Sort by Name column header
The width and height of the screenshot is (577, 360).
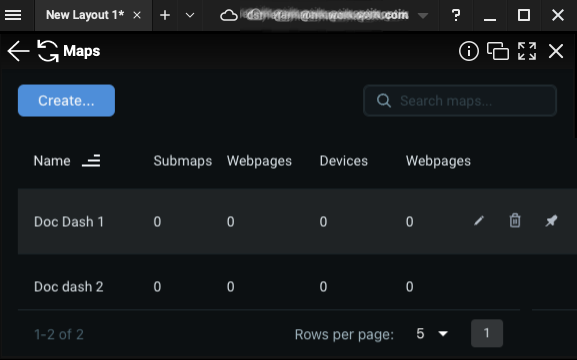point(52,161)
